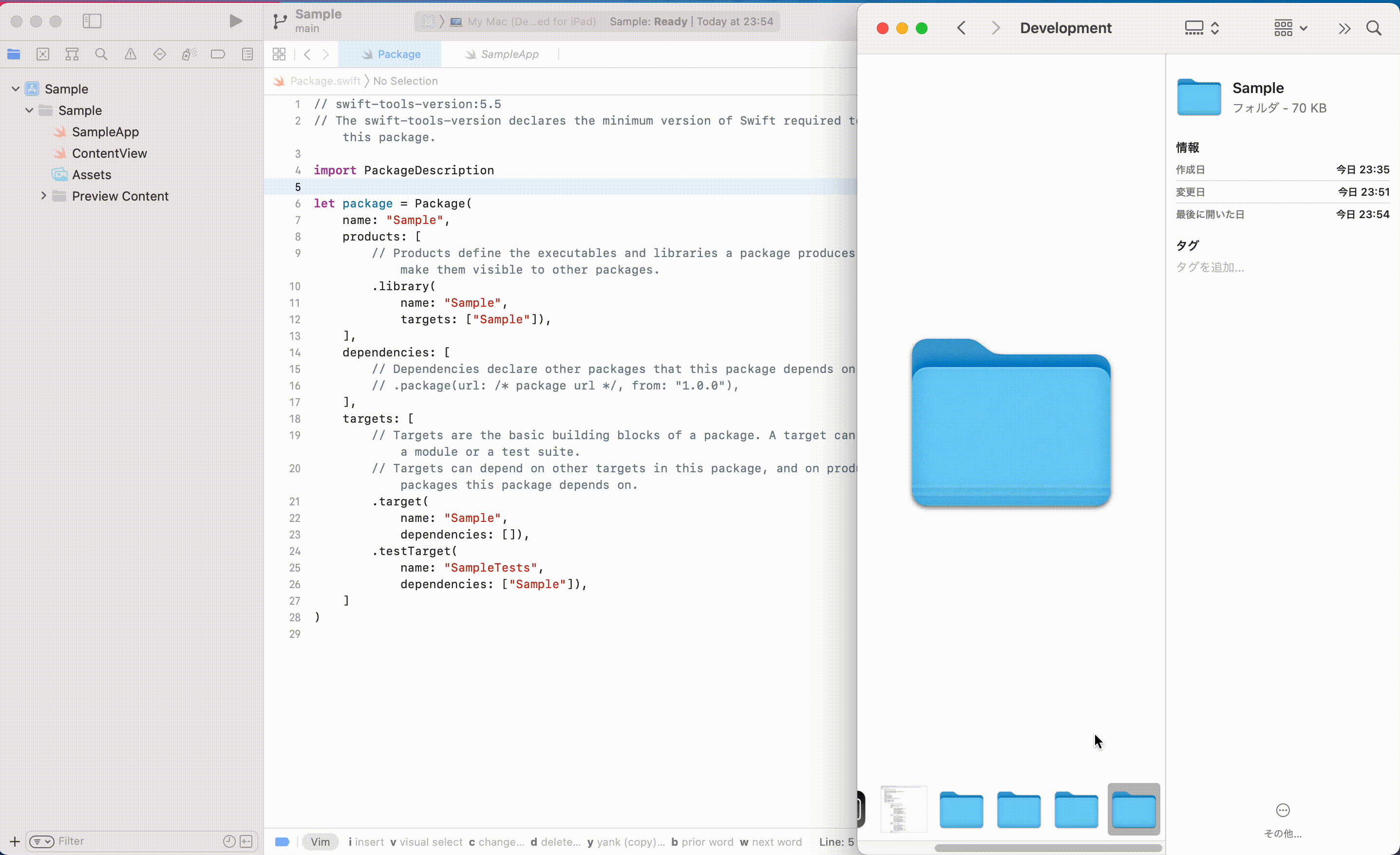This screenshot has width=1400, height=855.
Task: Open the find navigator magnifier icon
Action: (101, 54)
